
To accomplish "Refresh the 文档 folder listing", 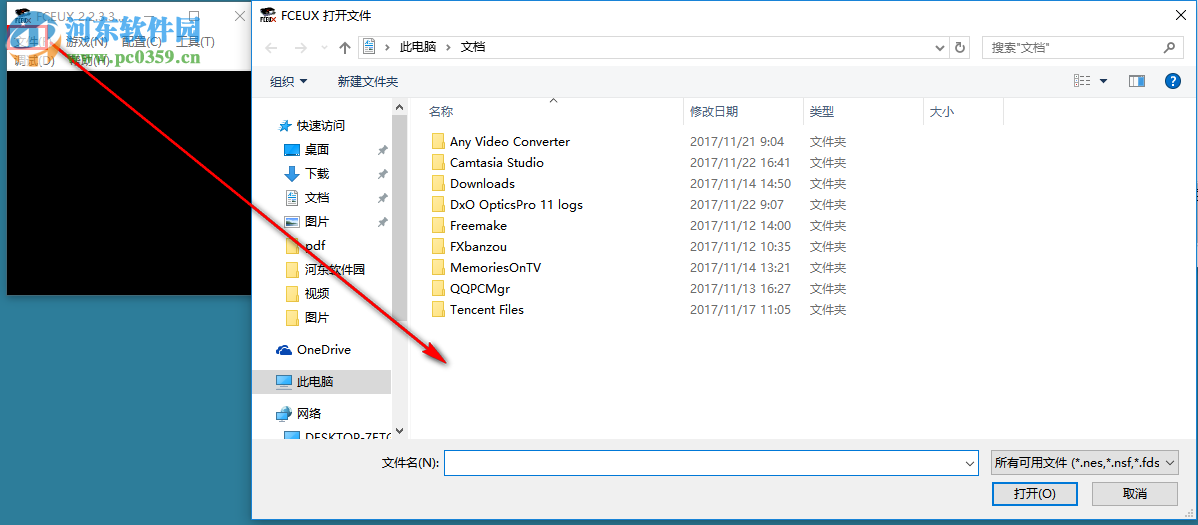I will tap(960, 47).
